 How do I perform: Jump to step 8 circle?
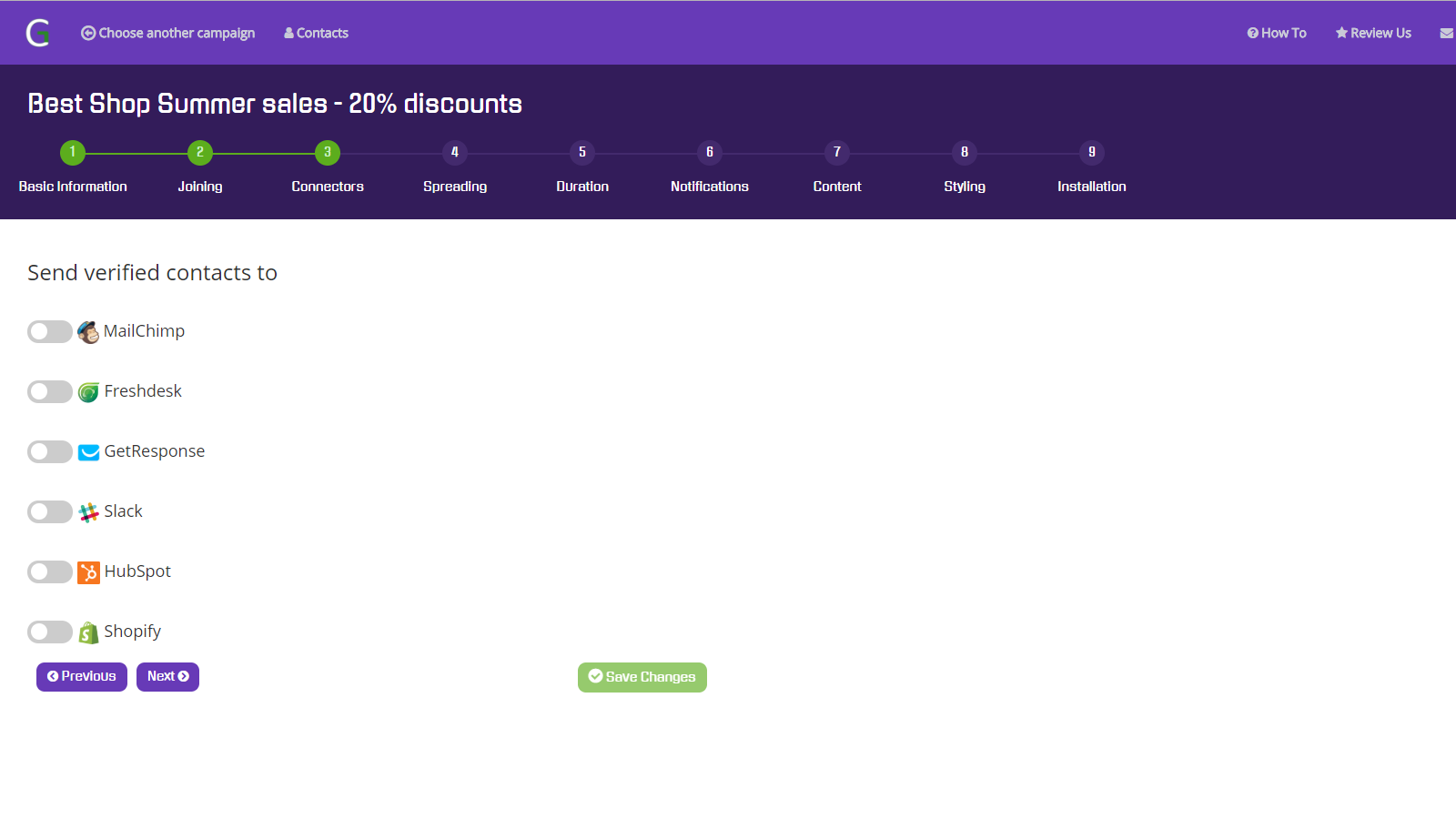(x=965, y=153)
